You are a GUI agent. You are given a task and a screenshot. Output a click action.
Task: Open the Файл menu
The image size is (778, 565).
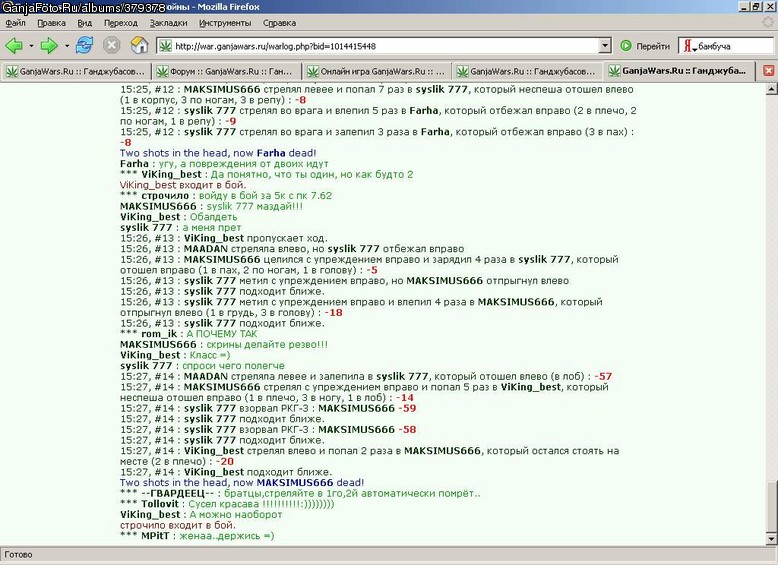coord(15,23)
